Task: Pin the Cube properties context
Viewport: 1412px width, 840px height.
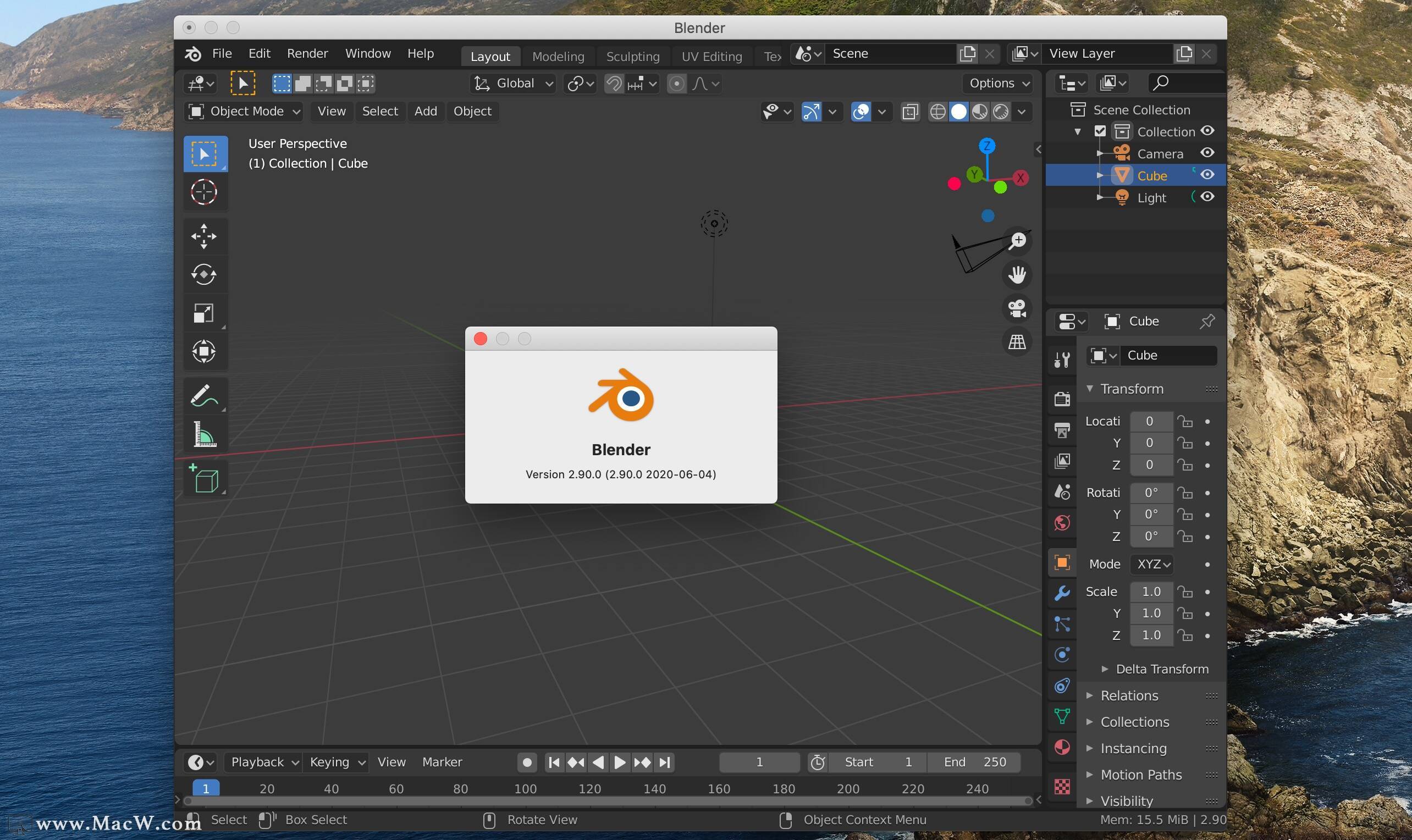Action: click(1207, 322)
